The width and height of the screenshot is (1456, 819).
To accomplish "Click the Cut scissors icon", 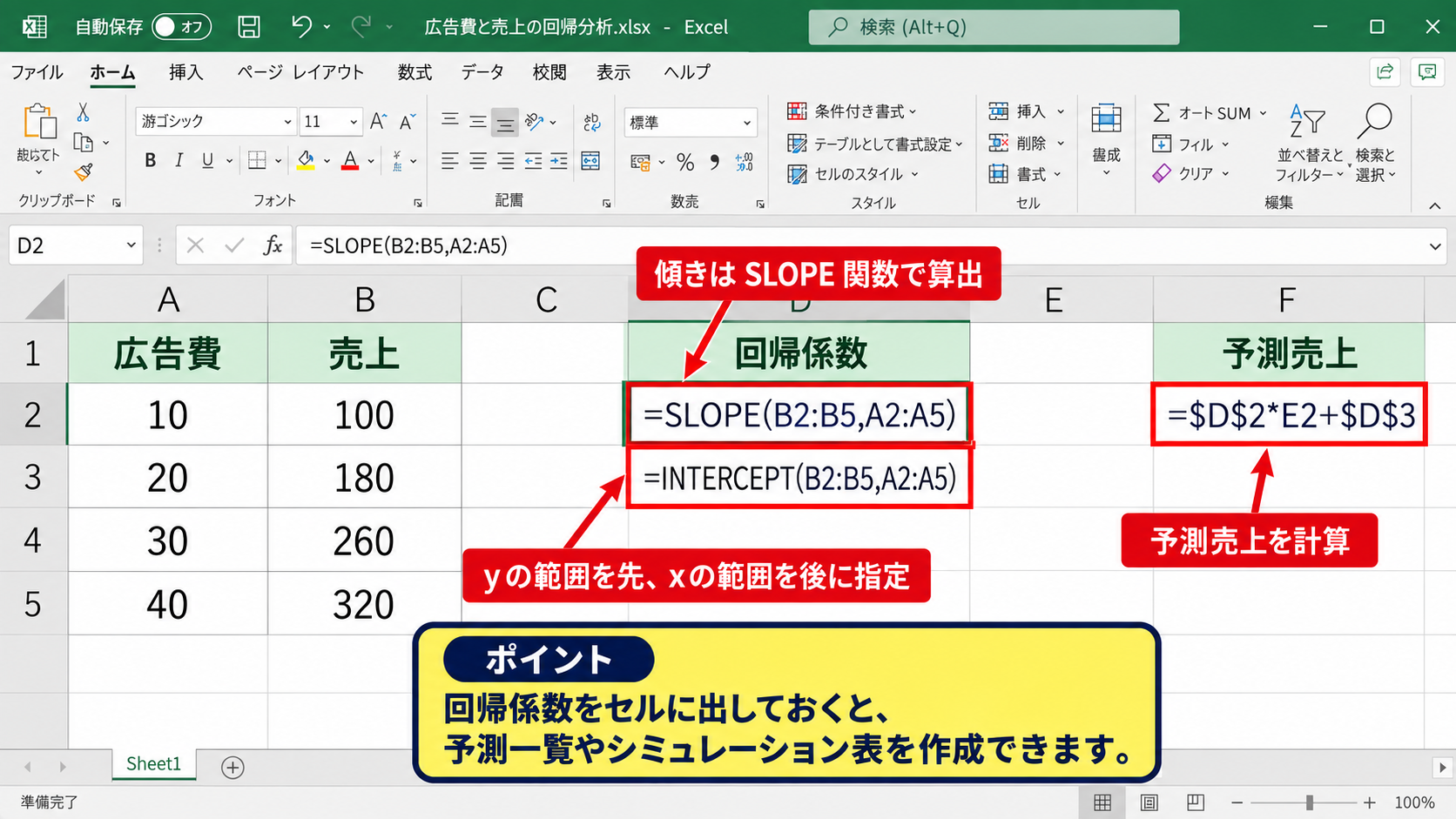I will [x=83, y=112].
